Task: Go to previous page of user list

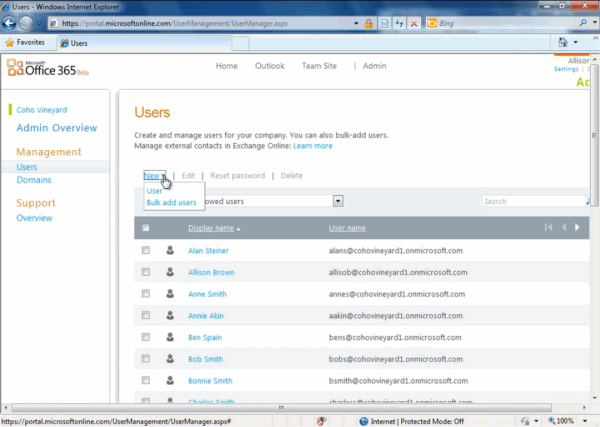Action: (564, 227)
